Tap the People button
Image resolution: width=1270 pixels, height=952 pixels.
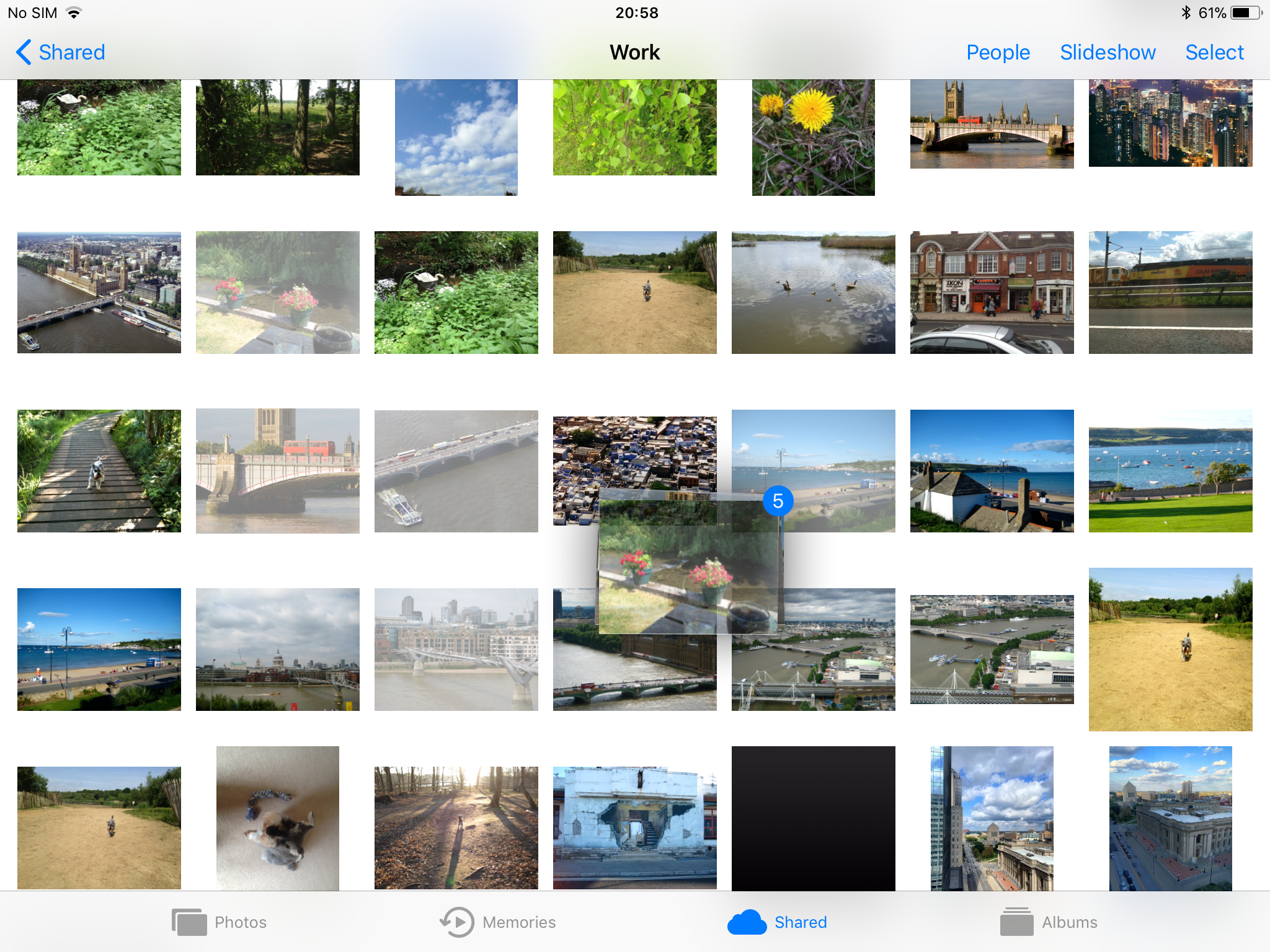(x=998, y=52)
